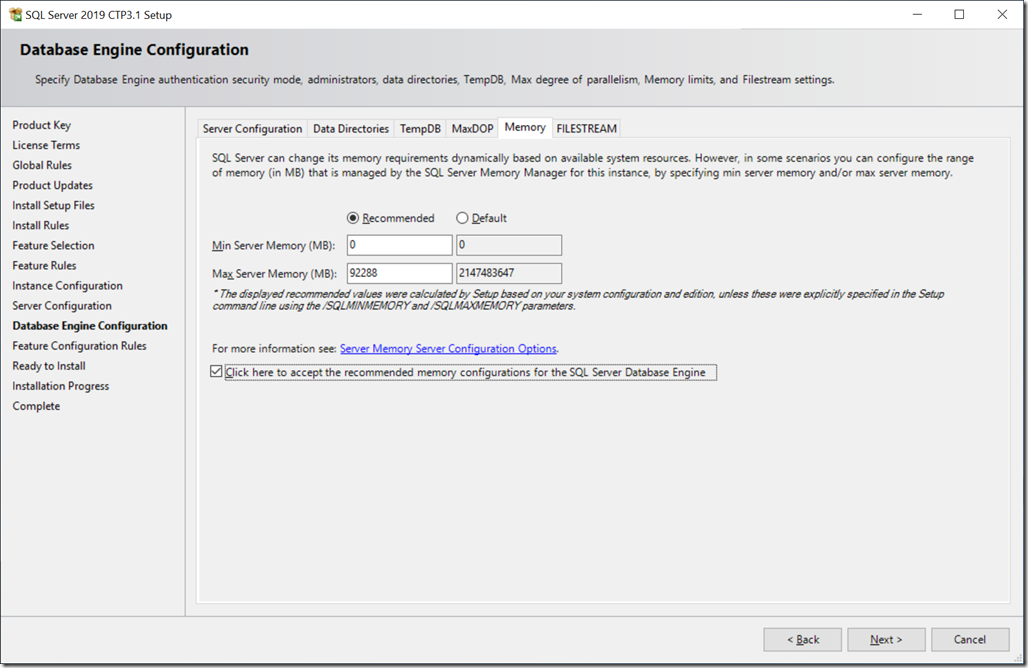The image size is (1028, 668).
Task: Click the SQL Server setup title bar icon
Action: click(16, 14)
